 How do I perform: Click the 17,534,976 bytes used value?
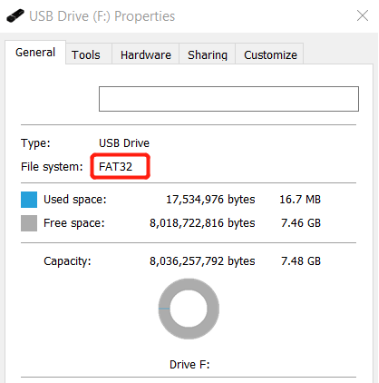(210, 199)
